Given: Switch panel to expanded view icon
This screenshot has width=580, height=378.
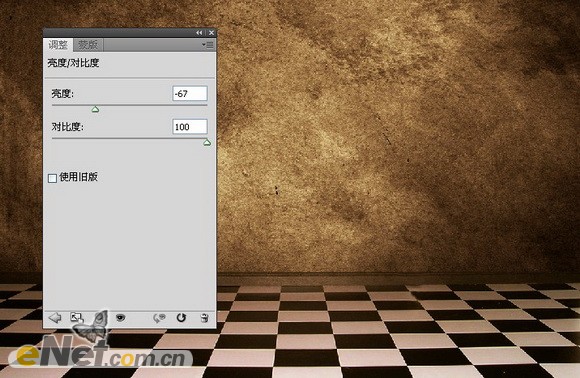Looking at the screenshot, I should [x=77, y=318].
